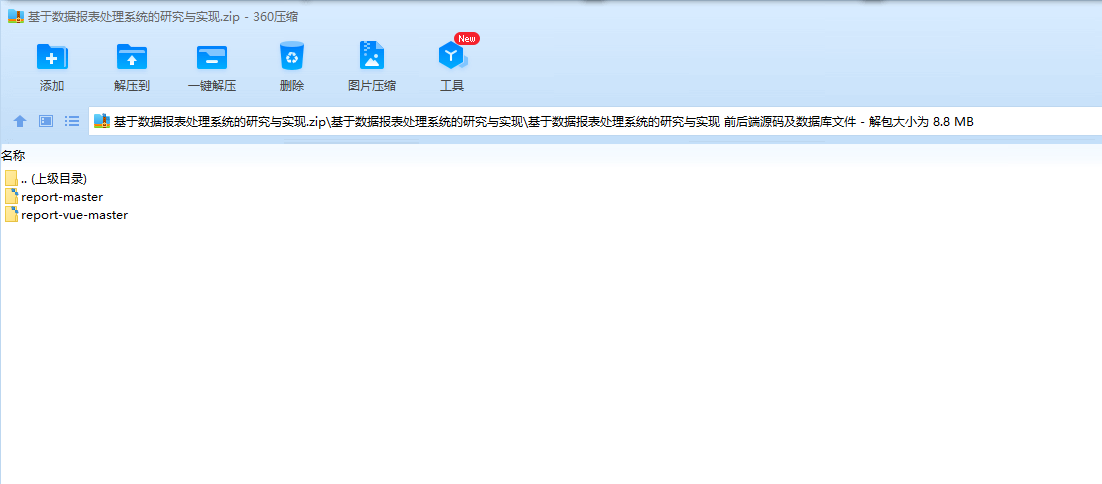
Task: Click the folder icon of report-vue-master
Action: 11,215
